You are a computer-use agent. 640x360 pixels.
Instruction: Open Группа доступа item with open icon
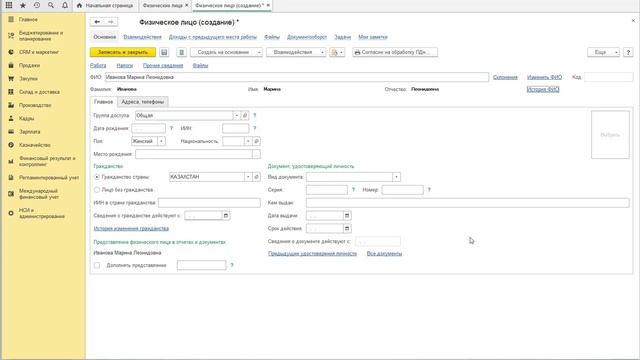[x=245, y=116]
